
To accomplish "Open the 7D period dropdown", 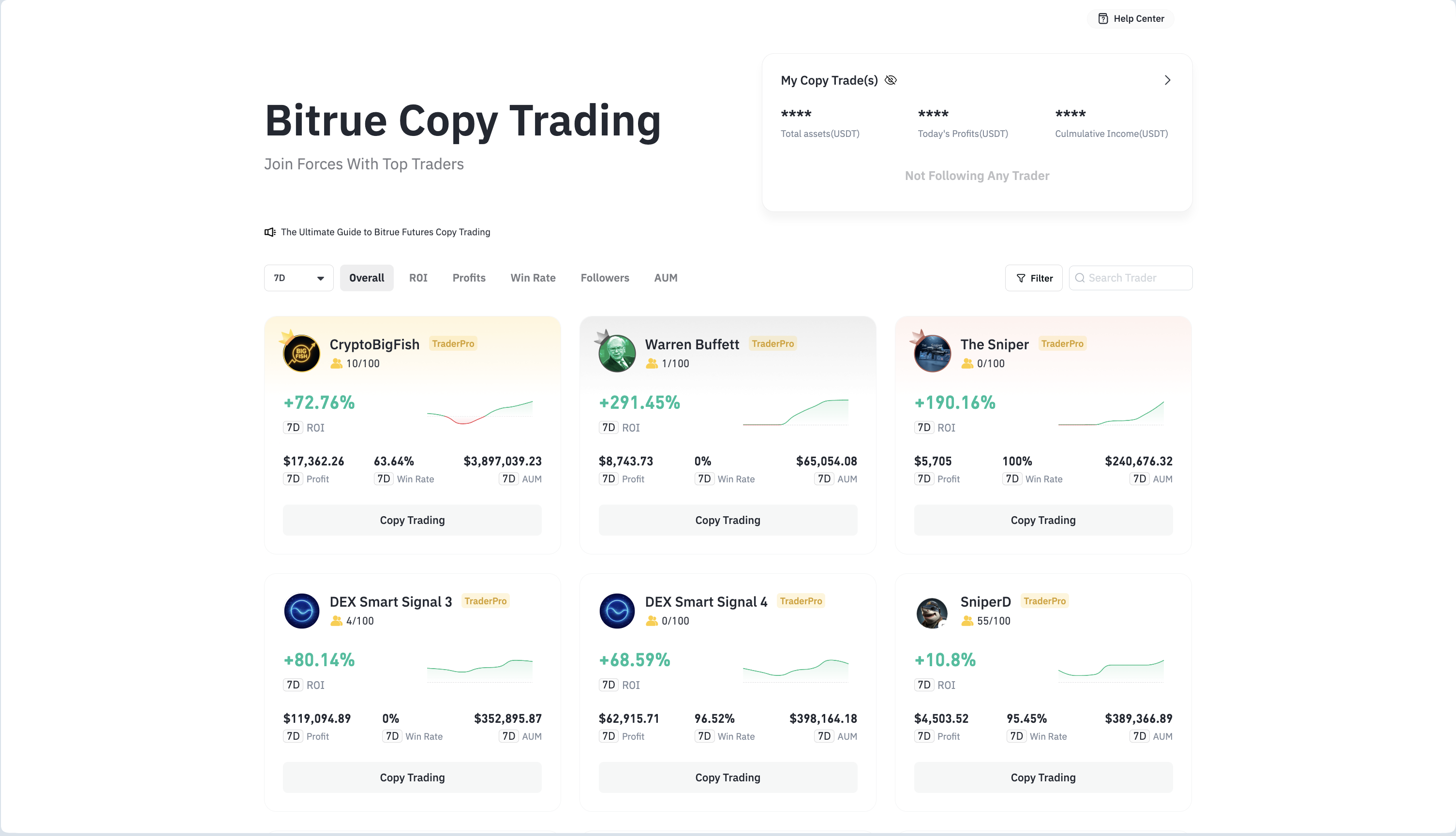I will 298,278.
